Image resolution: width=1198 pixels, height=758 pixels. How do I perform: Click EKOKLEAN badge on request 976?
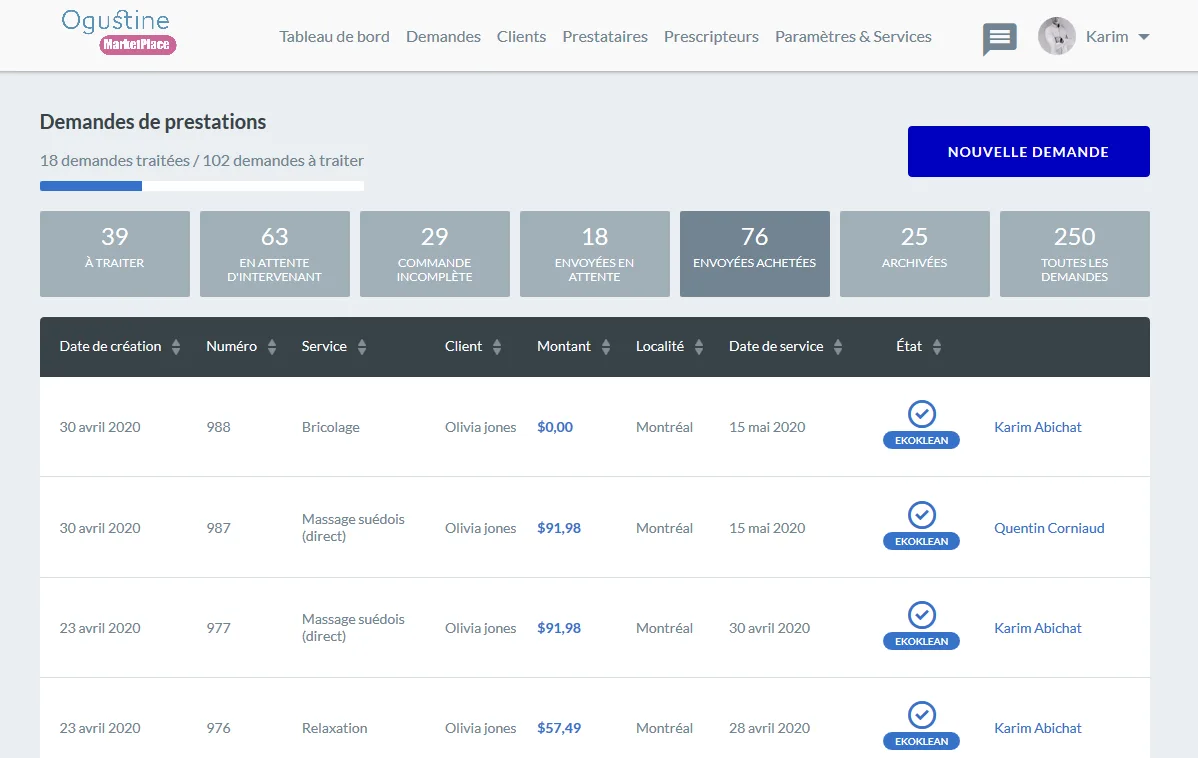click(x=921, y=741)
